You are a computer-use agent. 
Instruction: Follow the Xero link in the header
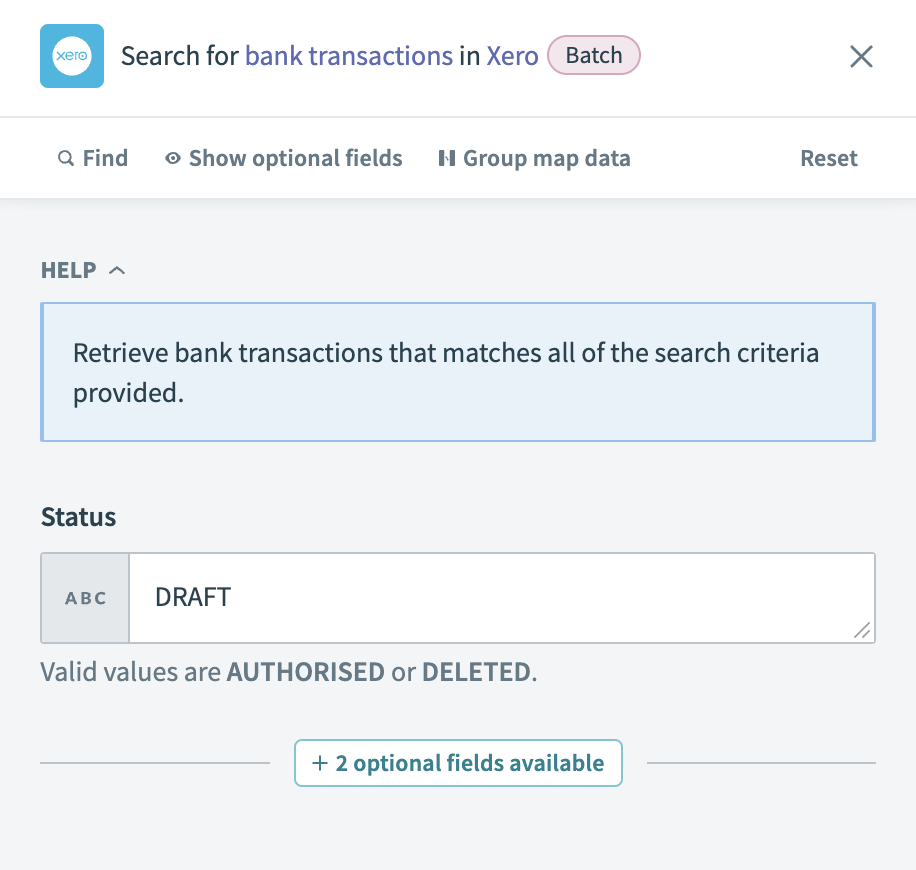(x=512, y=57)
